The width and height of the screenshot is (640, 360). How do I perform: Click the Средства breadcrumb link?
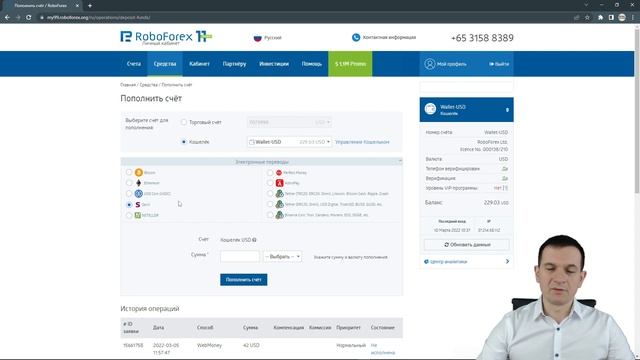(149, 85)
